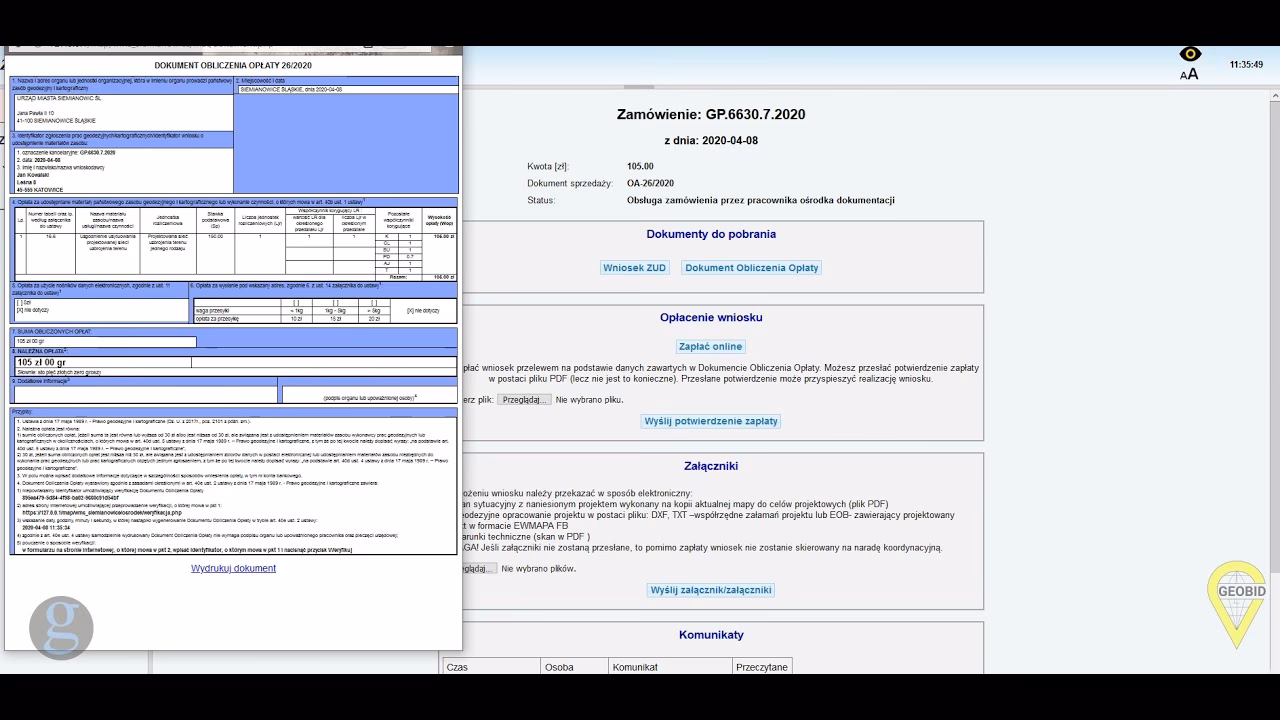Screen dimensions: 1280x720
Task: Click the GEOBID logo badge
Action: (x=1241, y=602)
